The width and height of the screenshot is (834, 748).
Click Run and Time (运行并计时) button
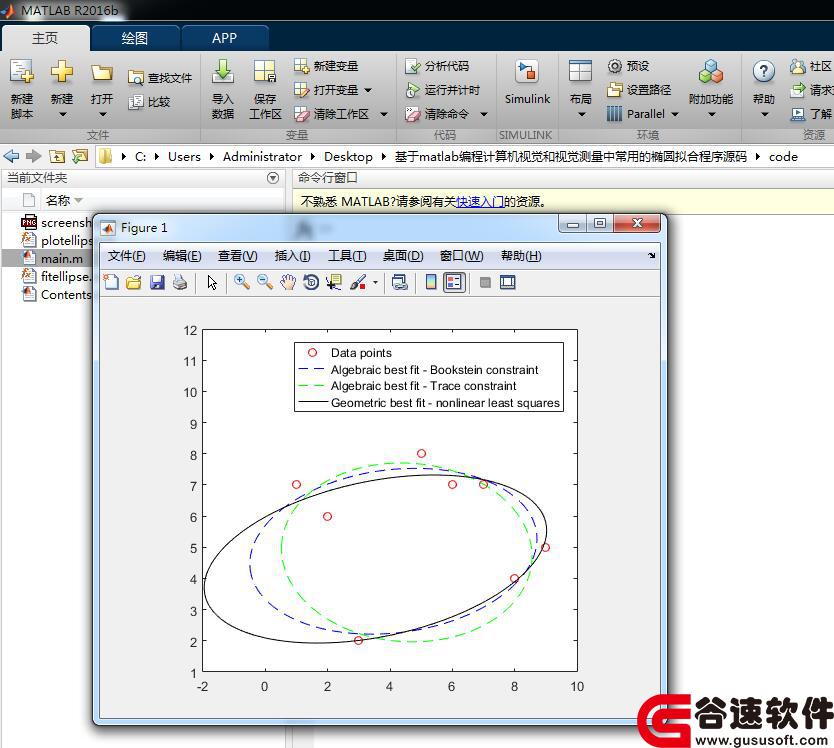coord(443,90)
